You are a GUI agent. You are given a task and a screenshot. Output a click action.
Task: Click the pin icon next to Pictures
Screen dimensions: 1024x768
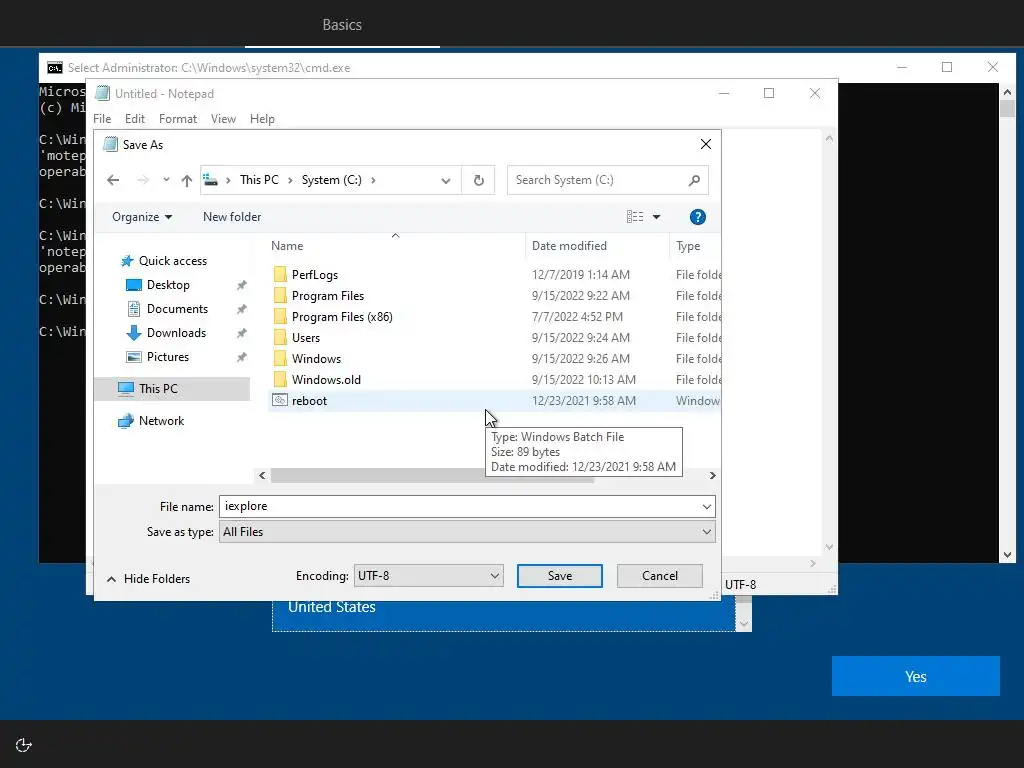[x=242, y=357]
